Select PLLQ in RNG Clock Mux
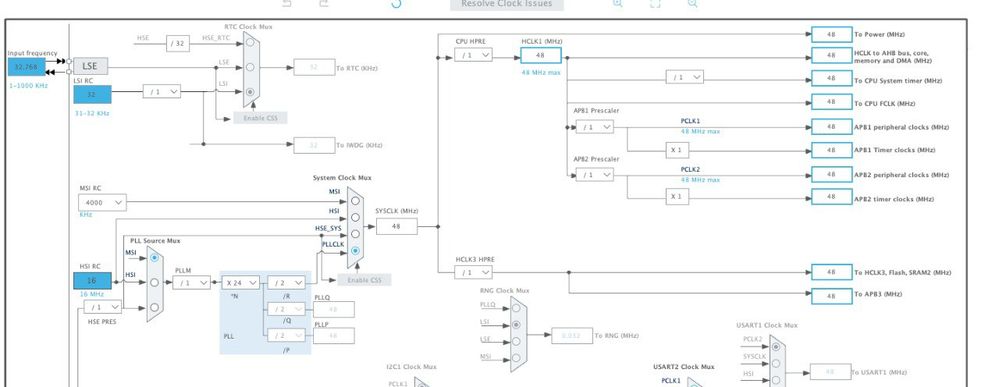999x387 pixels. pyautogui.click(x=517, y=309)
